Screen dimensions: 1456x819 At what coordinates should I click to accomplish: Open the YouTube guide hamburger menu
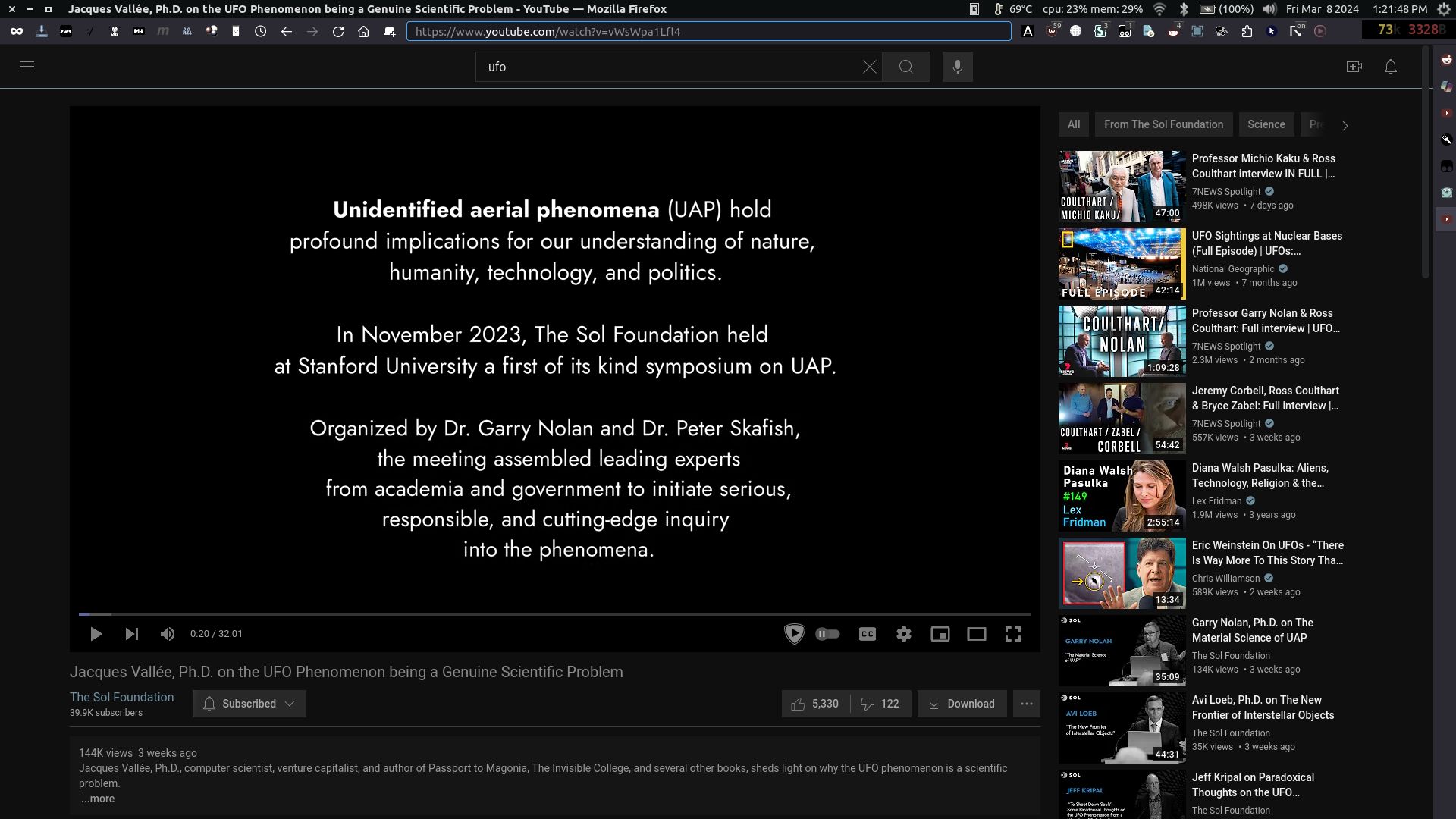click(27, 67)
